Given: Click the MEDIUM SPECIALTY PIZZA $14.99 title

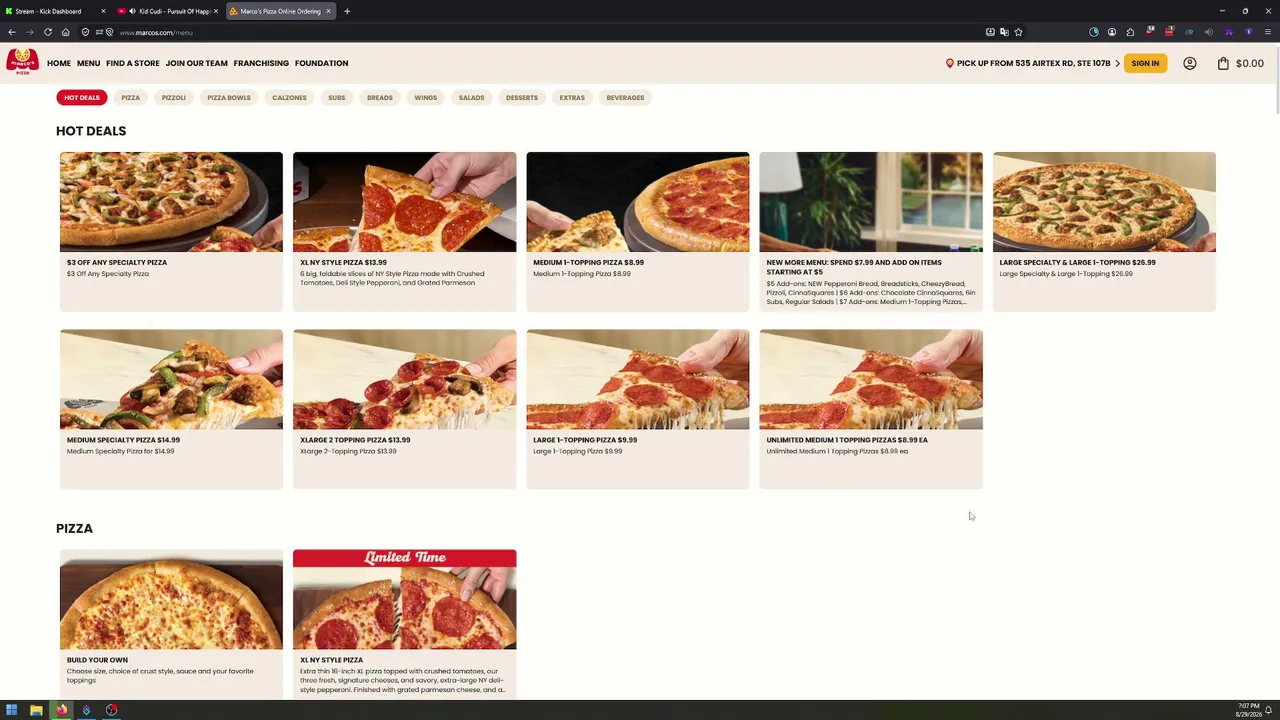Looking at the screenshot, I should point(124,440).
